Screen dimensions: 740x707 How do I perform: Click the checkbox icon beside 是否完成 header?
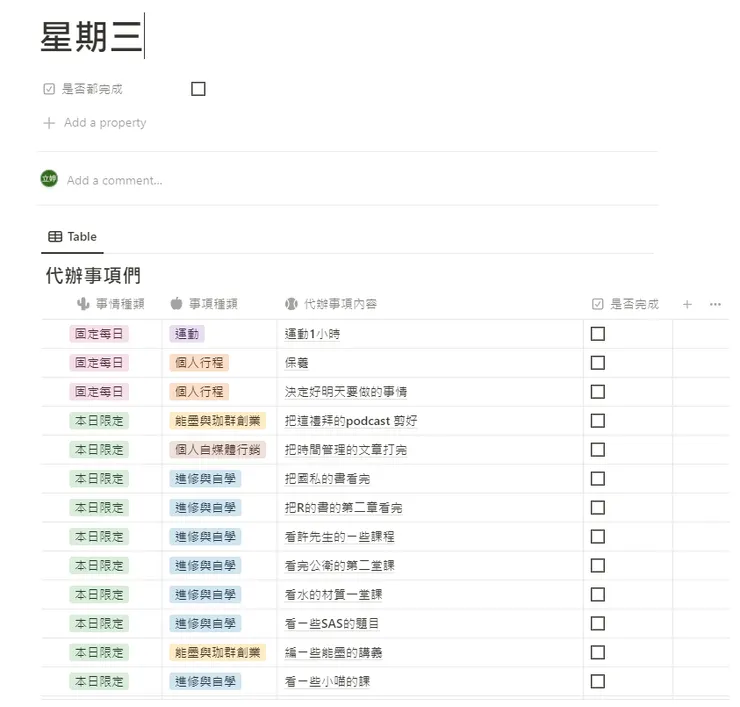point(597,304)
